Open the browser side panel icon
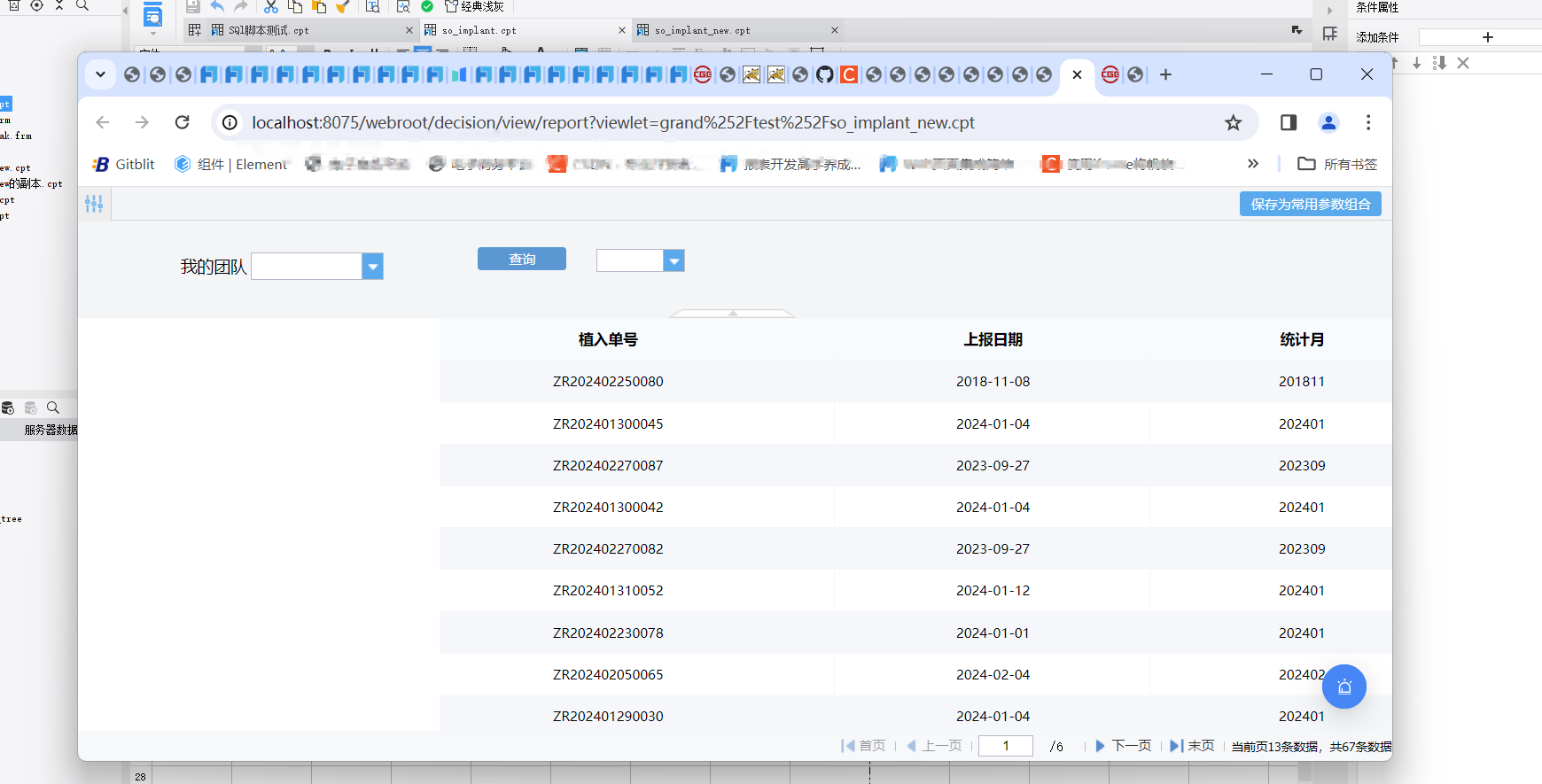Screen dimensions: 1542x784 pyautogui.click(x=1289, y=123)
